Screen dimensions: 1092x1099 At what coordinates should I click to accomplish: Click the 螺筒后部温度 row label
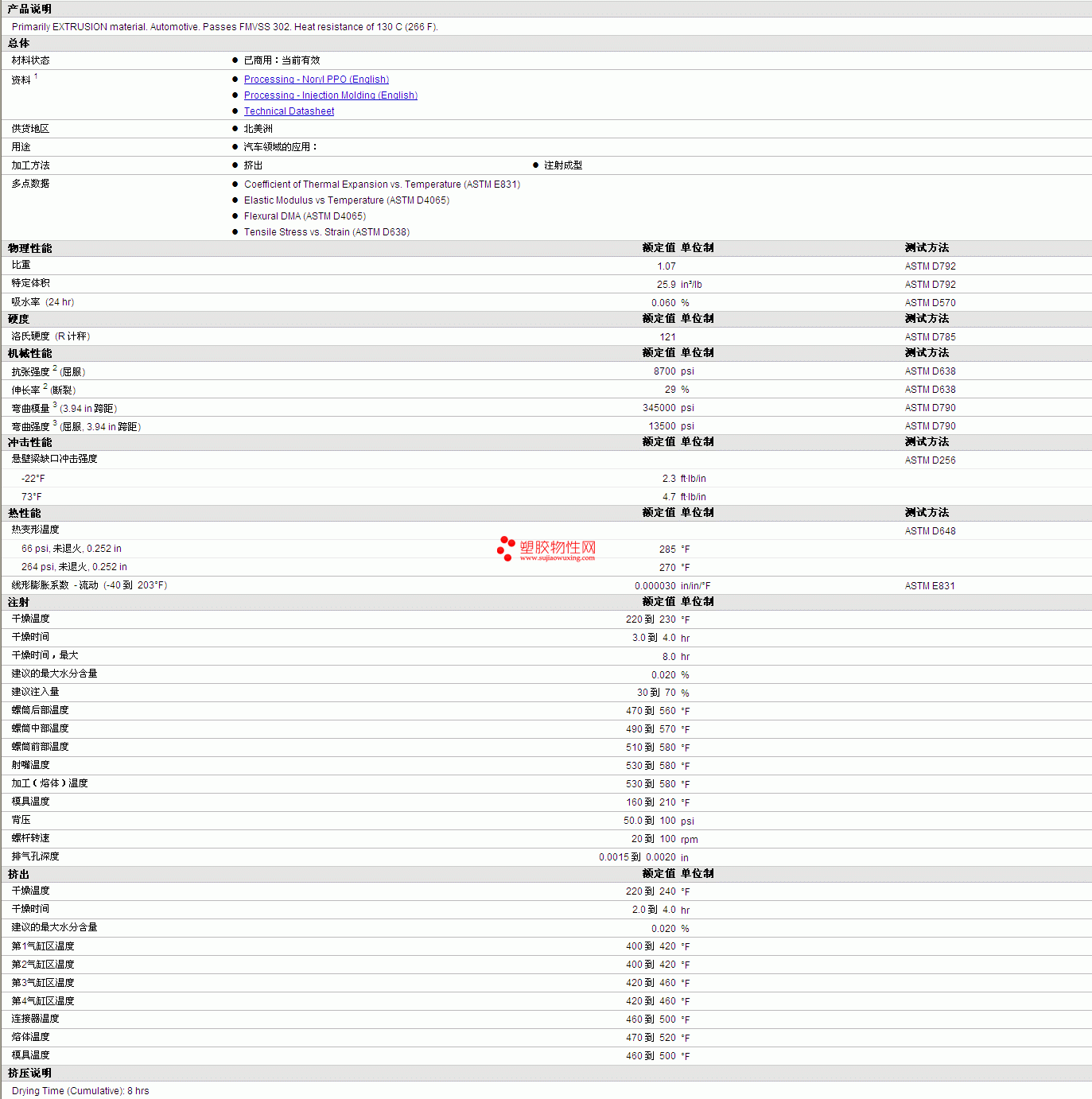pos(41,710)
